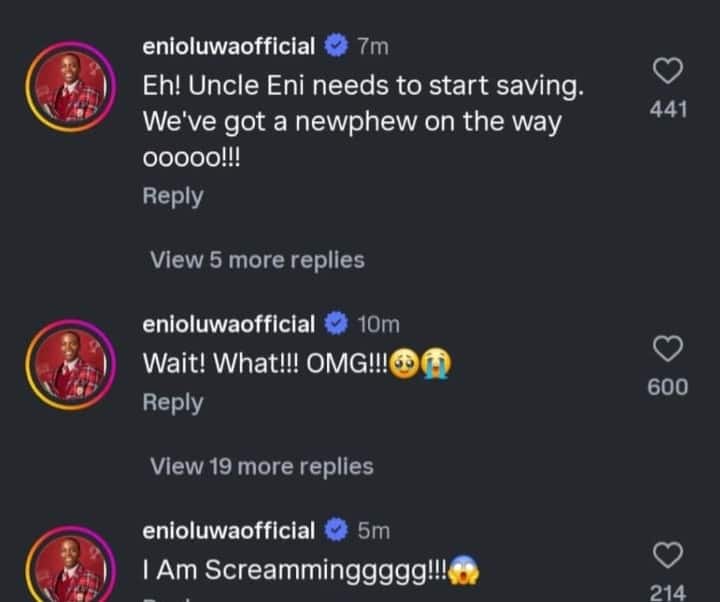Click the screaming face emoji
Screen dimensions: 720x602
click(466, 571)
